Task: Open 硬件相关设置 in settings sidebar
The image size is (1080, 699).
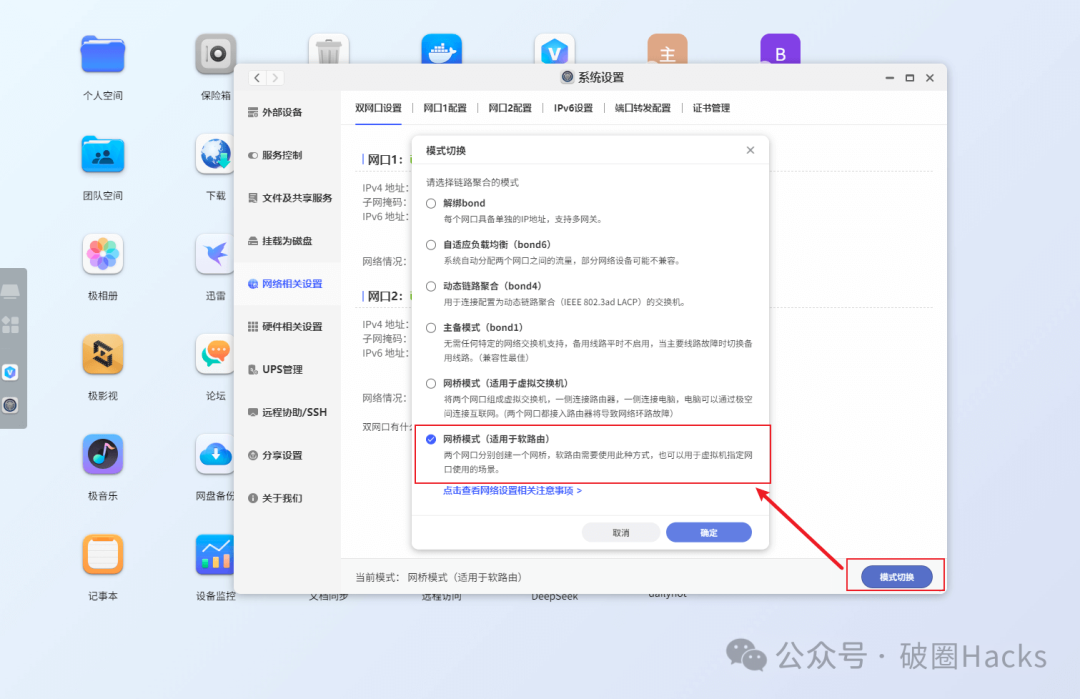Action: (285, 326)
